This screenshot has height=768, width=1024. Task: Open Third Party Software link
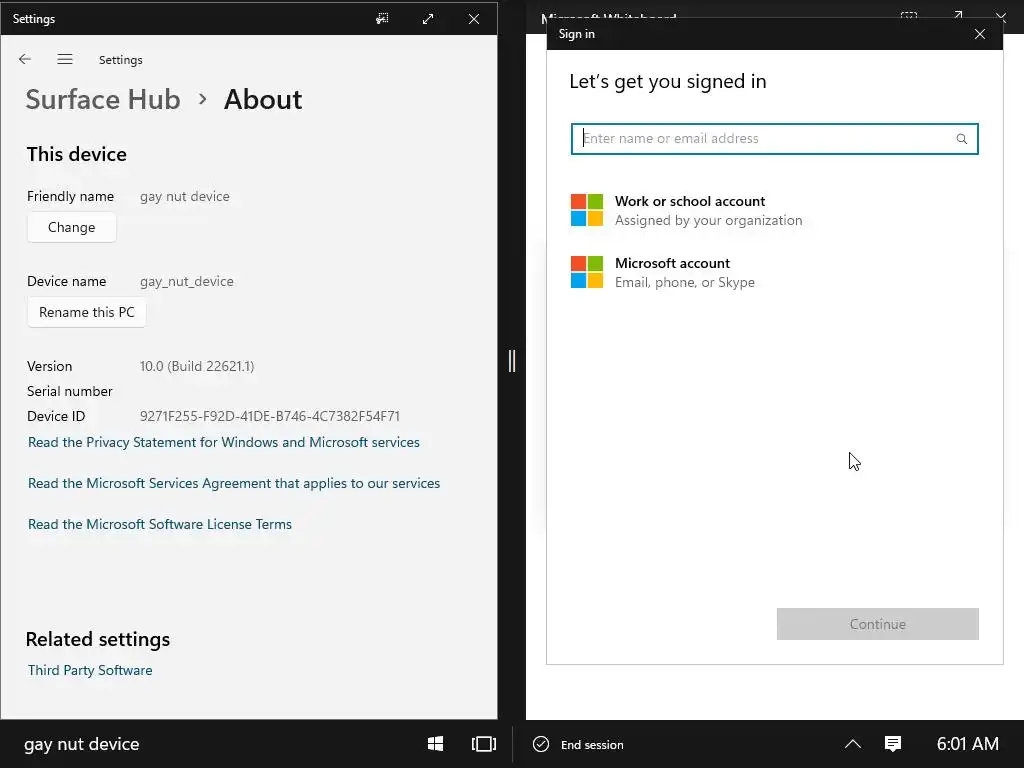[90, 670]
